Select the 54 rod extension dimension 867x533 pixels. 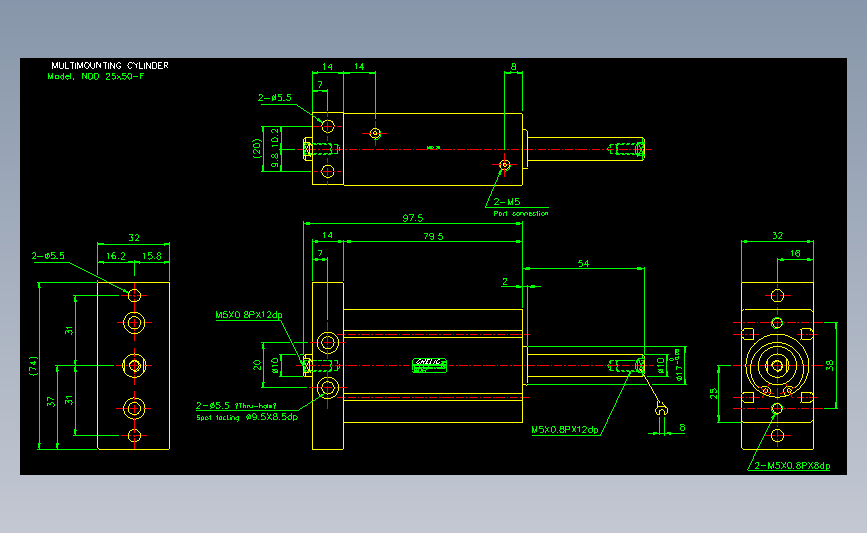click(x=583, y=263)
